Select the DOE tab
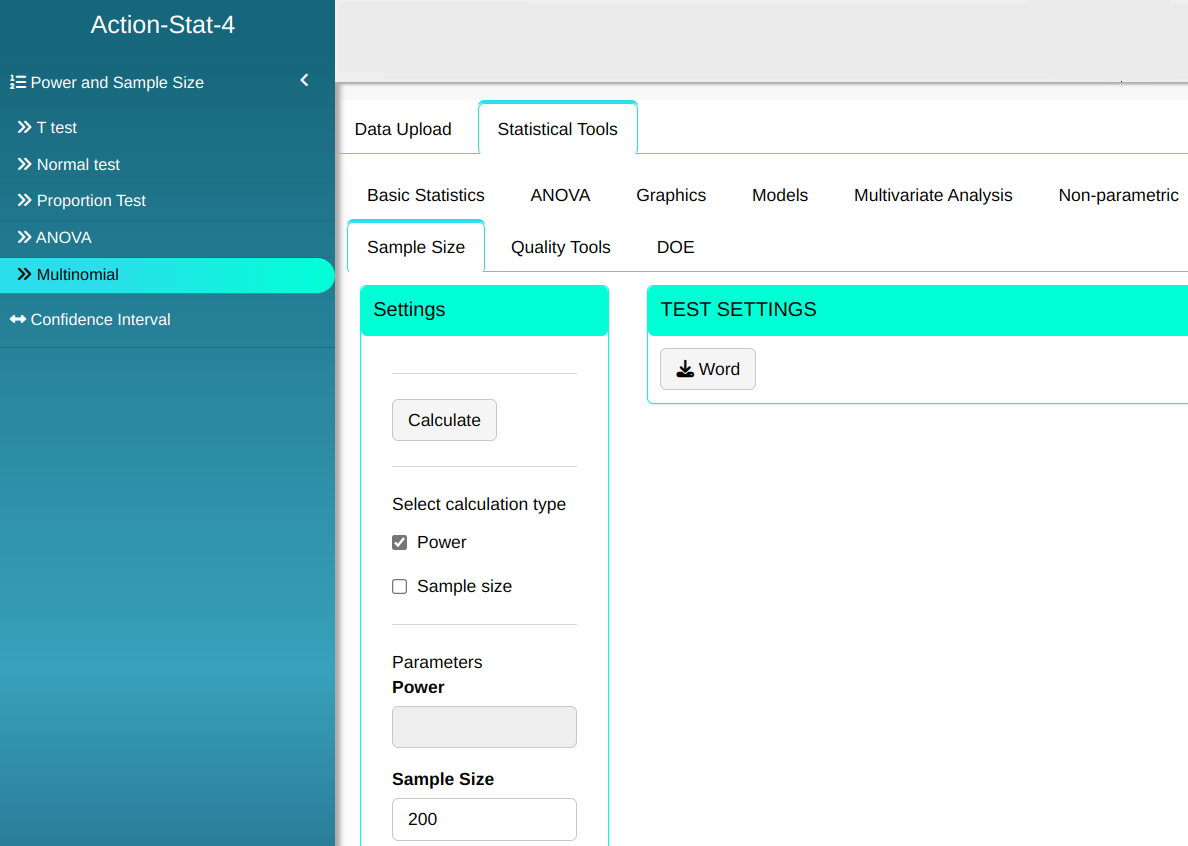The width and height of the screenshot is (1188, 846). point(675,247)
